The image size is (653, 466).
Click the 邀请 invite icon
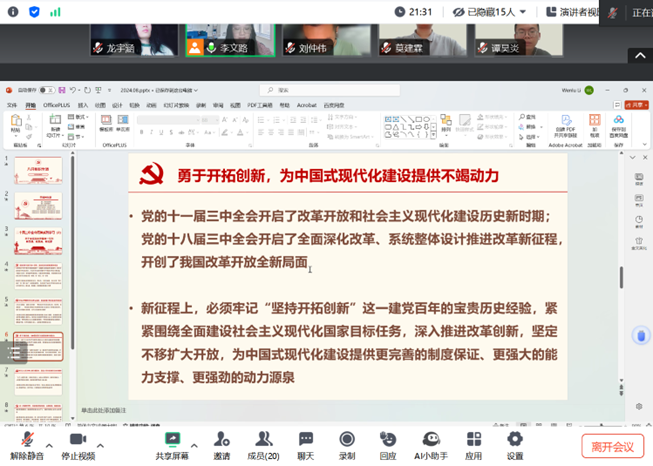221,441
